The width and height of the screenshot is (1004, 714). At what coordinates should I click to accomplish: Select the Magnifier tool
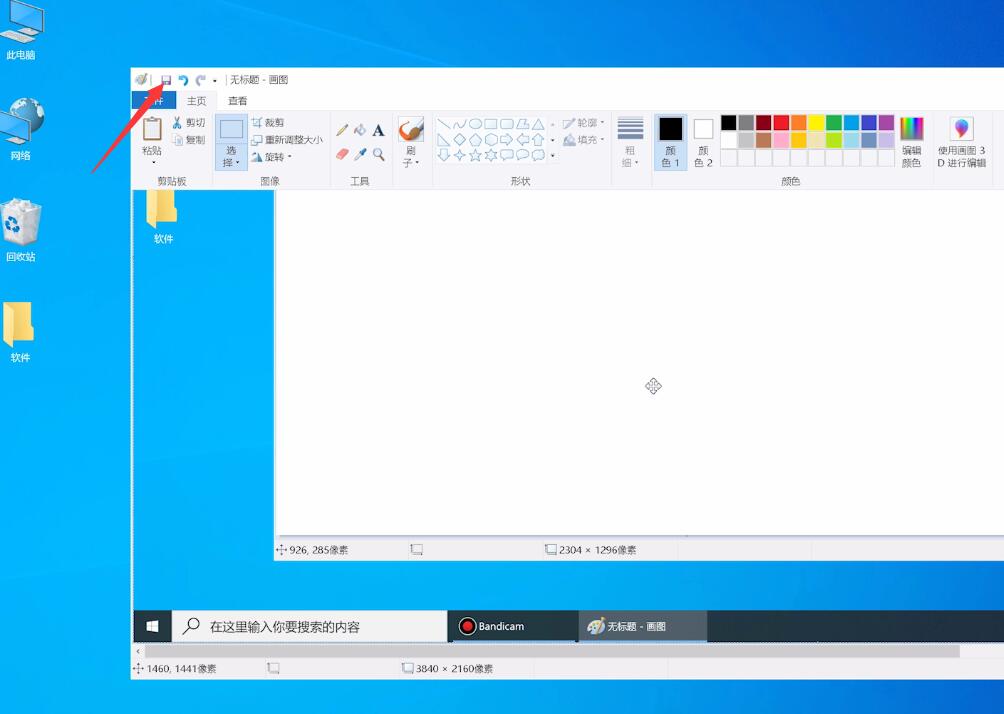(378, 154)
